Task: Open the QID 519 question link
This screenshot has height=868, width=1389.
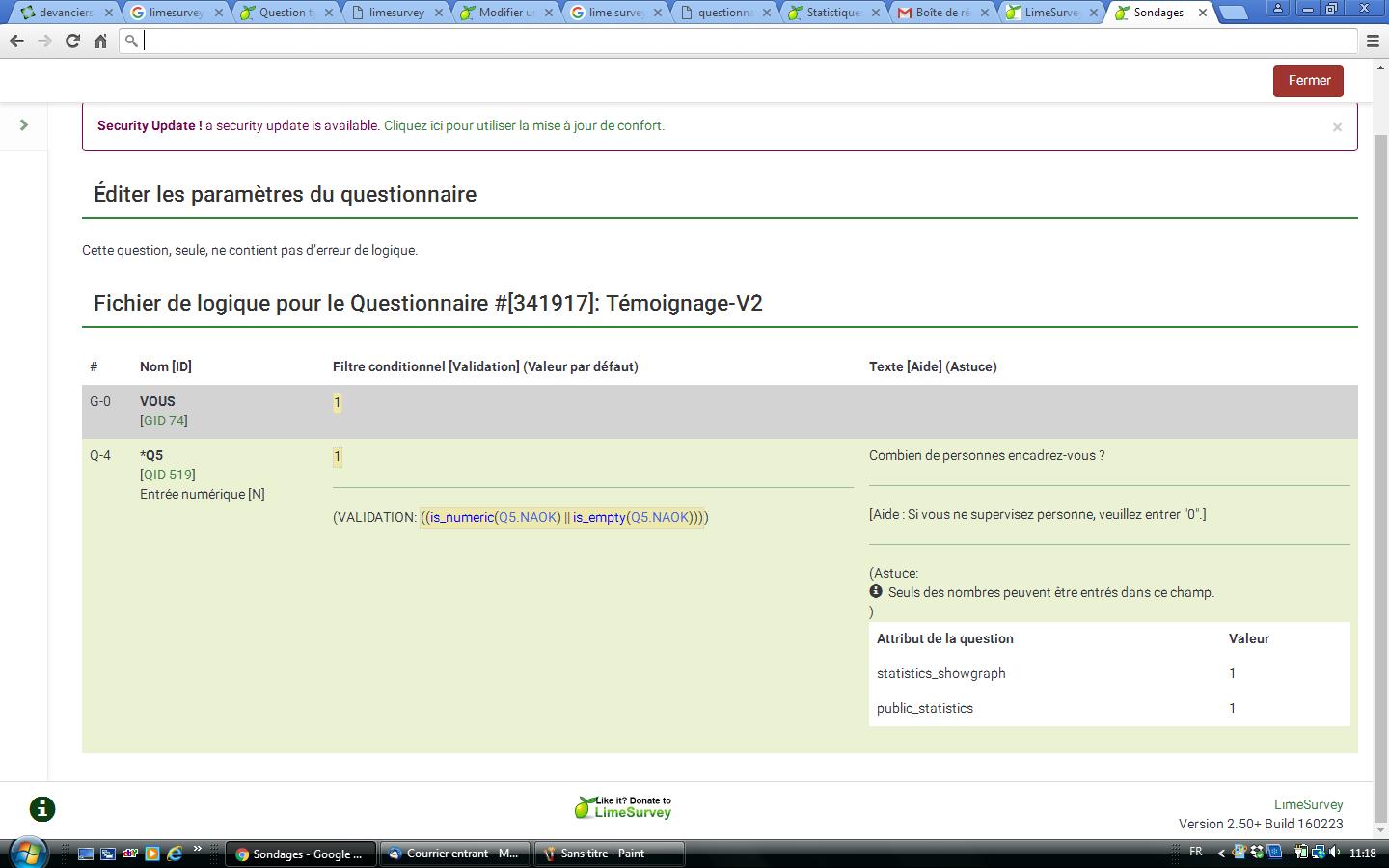Action: (x=168, y=475)
